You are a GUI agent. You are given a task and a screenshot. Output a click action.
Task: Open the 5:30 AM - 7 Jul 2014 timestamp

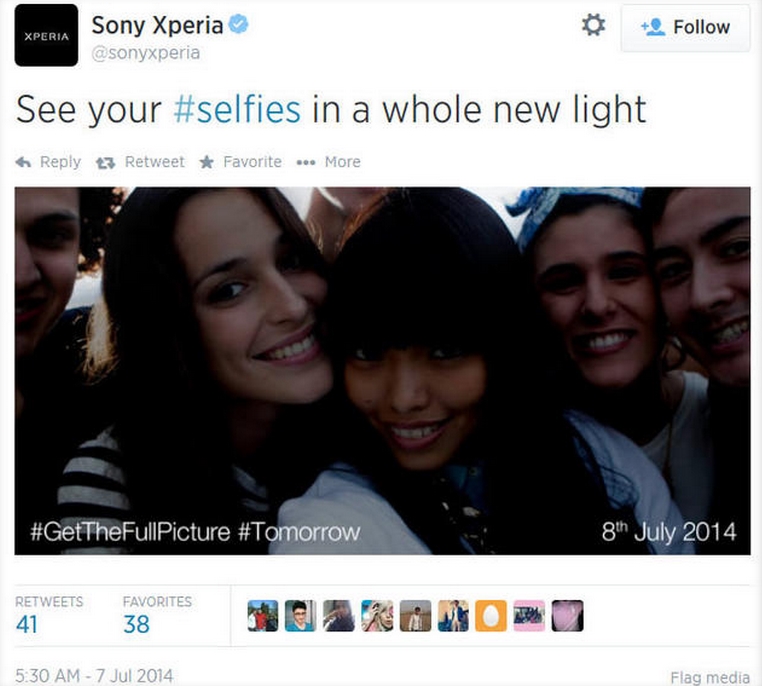pyautogui.click(x=94, y=676)
